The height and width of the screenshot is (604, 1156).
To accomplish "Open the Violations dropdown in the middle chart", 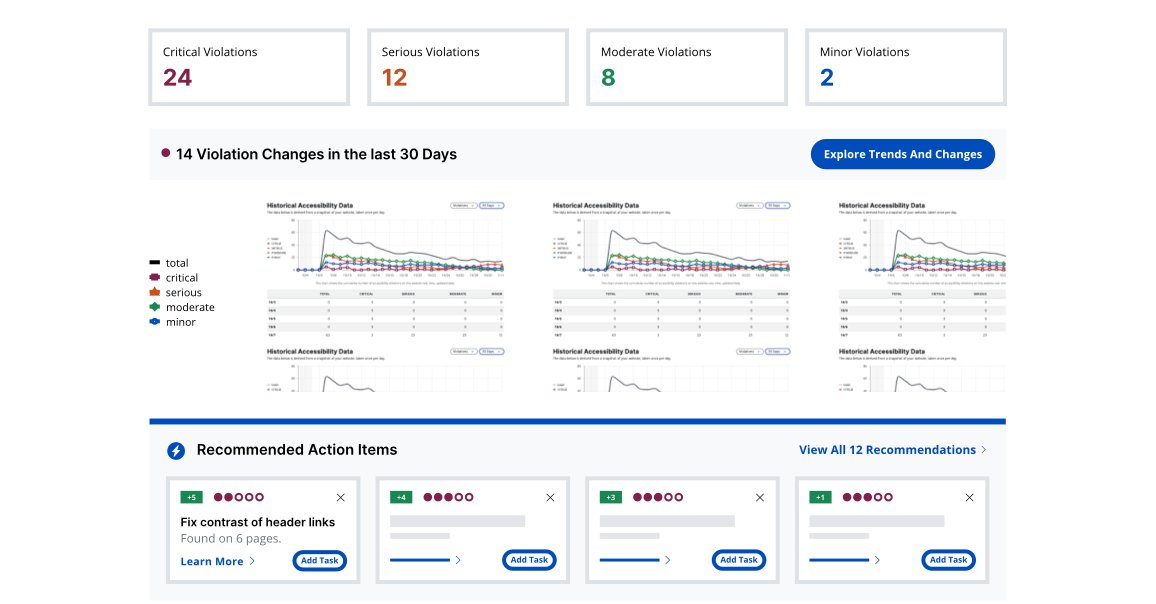I will coord(750,206).
